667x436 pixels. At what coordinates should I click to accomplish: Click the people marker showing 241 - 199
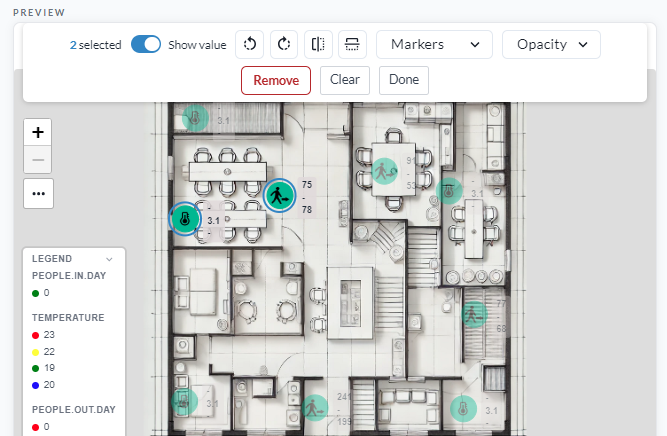coord(314,408)
